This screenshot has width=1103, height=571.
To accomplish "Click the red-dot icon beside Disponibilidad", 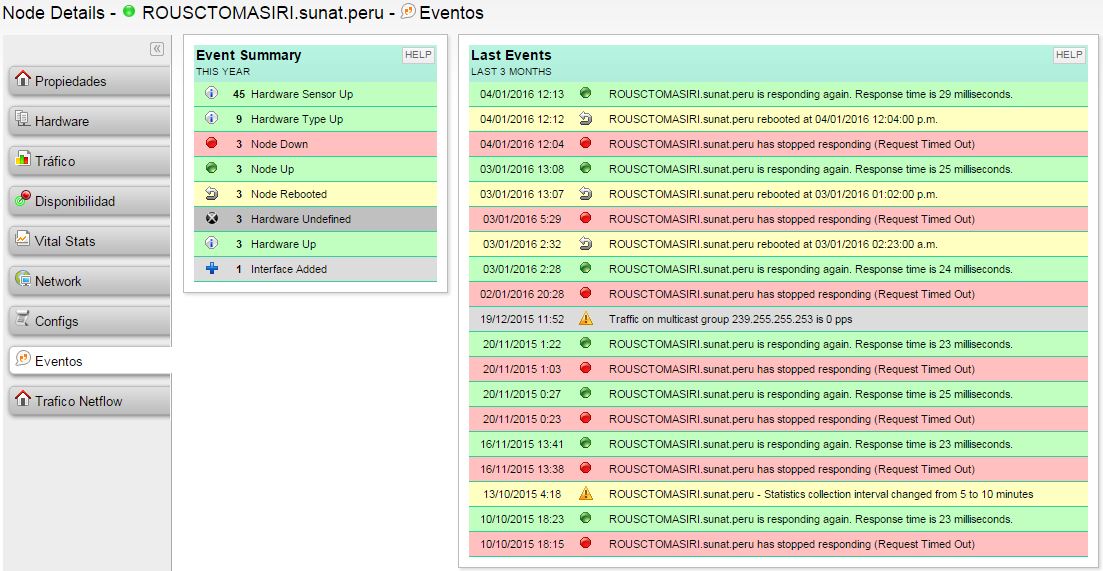I will (23, 199).
